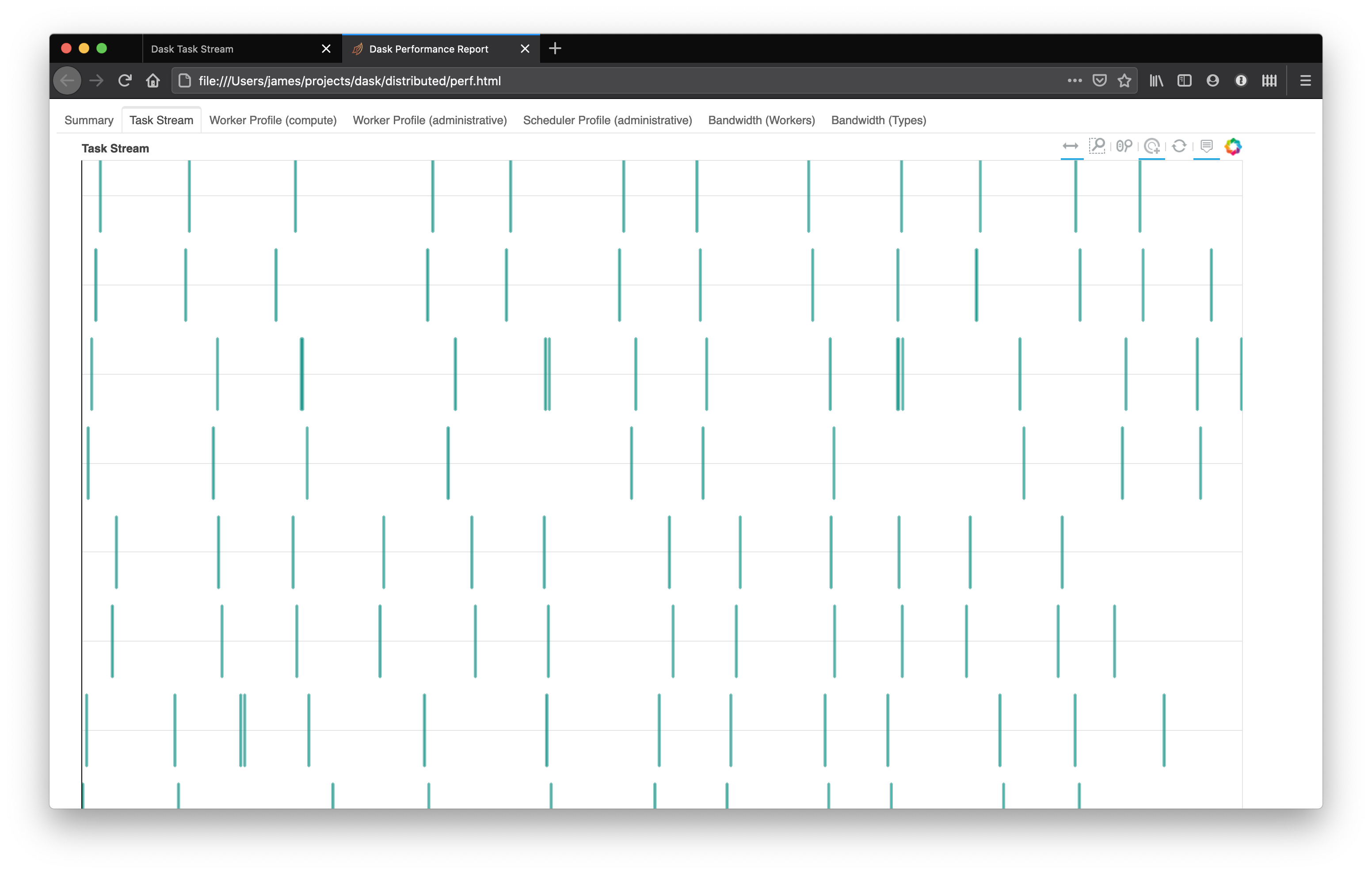1372x874 pixels.
Task: Bookmark this page with the star
Action: (1124, 81)
